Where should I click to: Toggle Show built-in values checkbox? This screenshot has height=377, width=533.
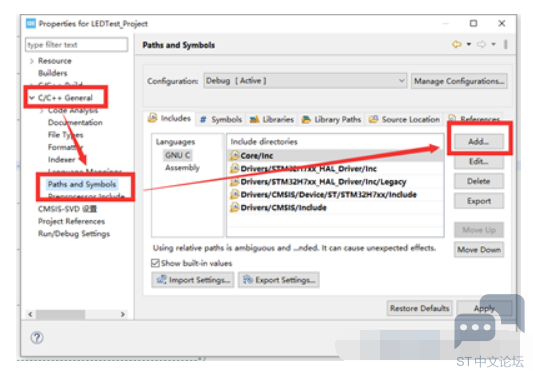[155, 263]
